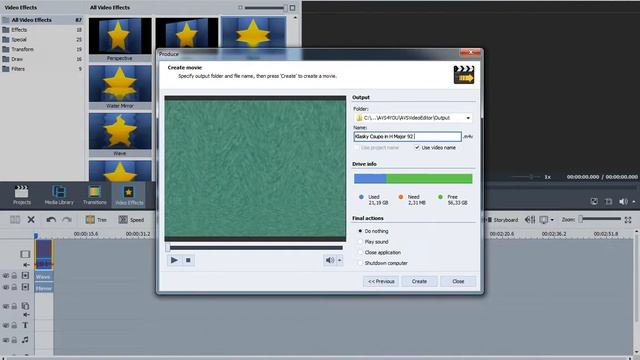640x360 pixels.
Task: Select Effects category folder
Action: [x=42, y=30]
